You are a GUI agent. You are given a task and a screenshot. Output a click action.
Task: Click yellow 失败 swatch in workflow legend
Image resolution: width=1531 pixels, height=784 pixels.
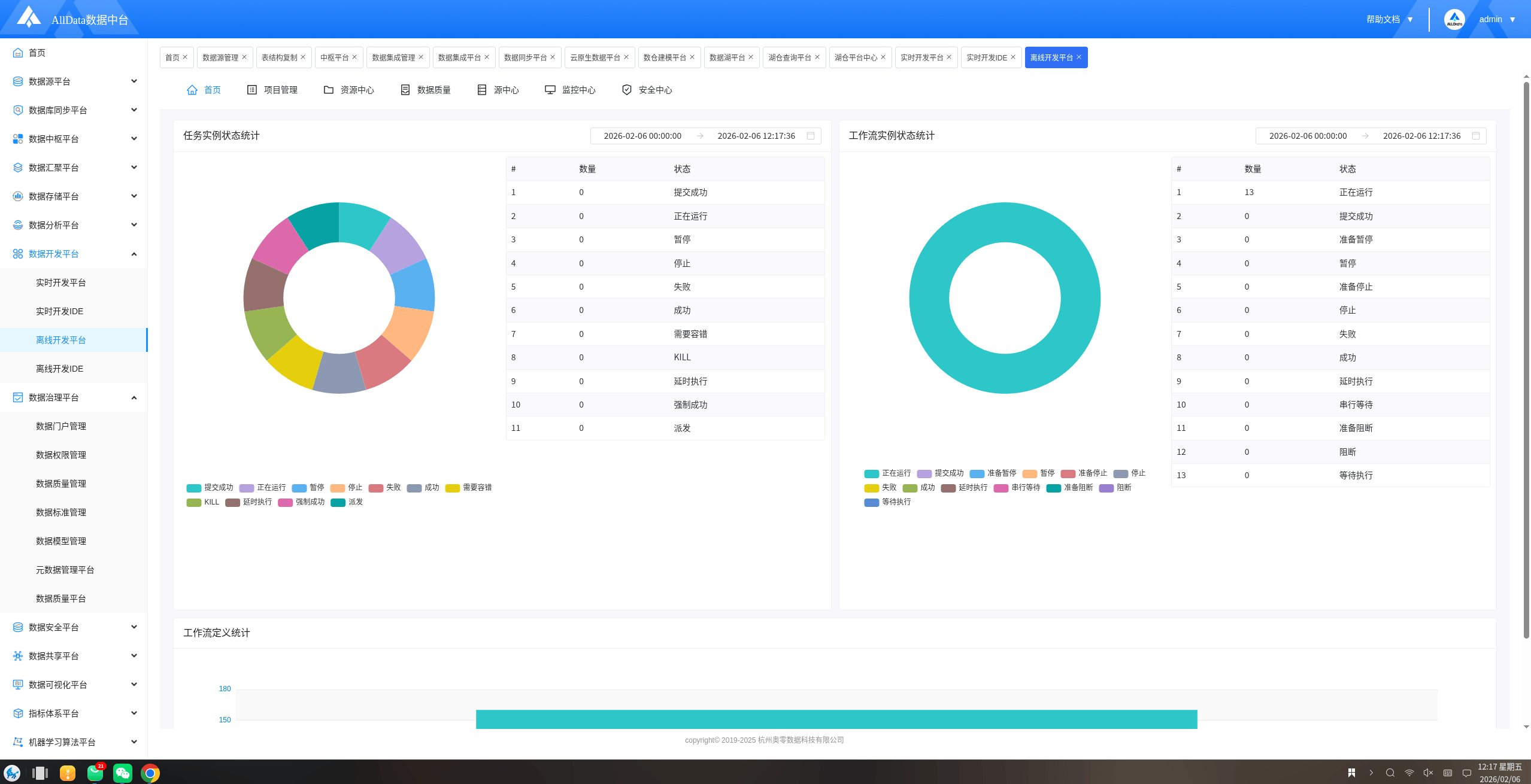point(871,488)
